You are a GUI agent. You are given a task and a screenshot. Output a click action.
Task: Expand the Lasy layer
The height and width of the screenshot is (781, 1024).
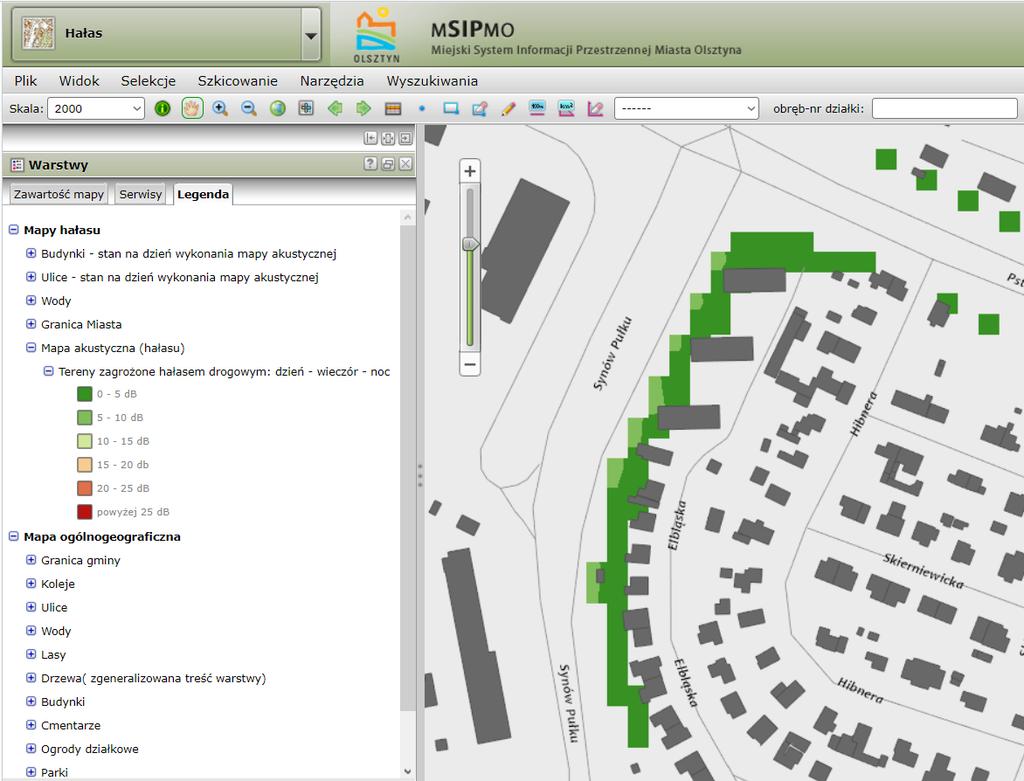coord(31,654)
